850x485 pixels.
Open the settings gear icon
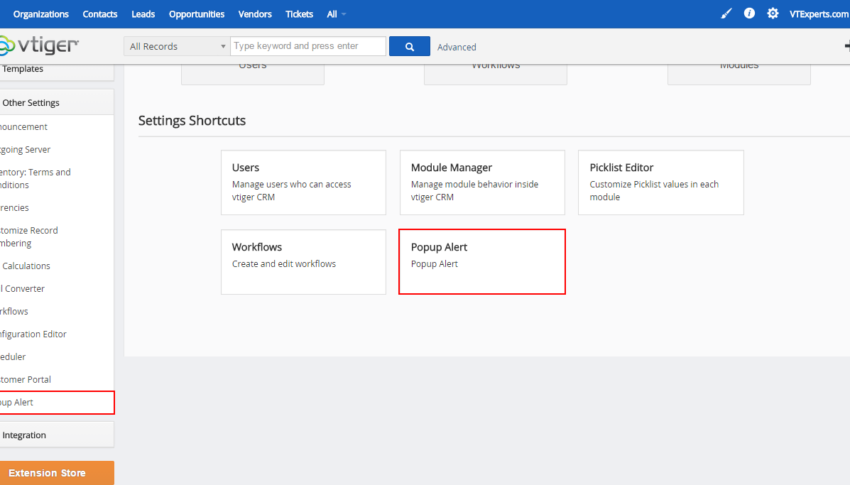point(772,14)
